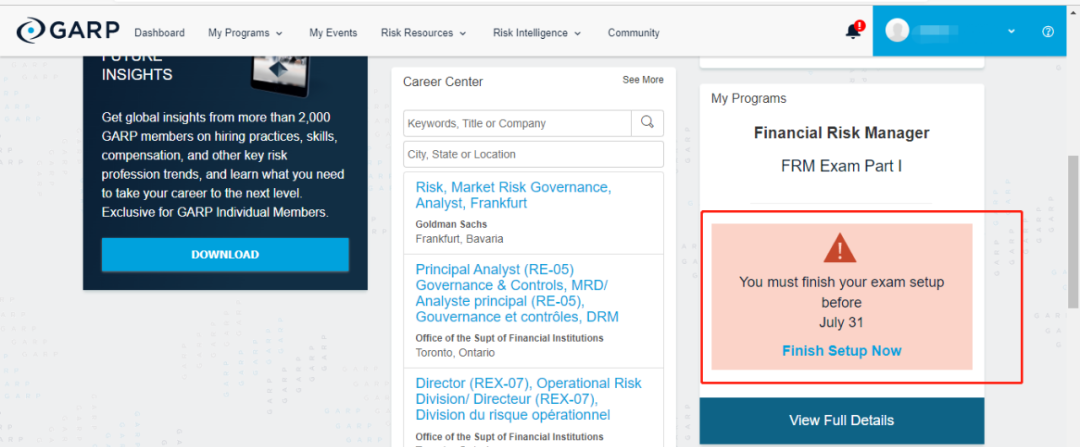Click the DOWNLOAD button
Image resolution: width=1080 pixels, height=447 pixels.
225,255
